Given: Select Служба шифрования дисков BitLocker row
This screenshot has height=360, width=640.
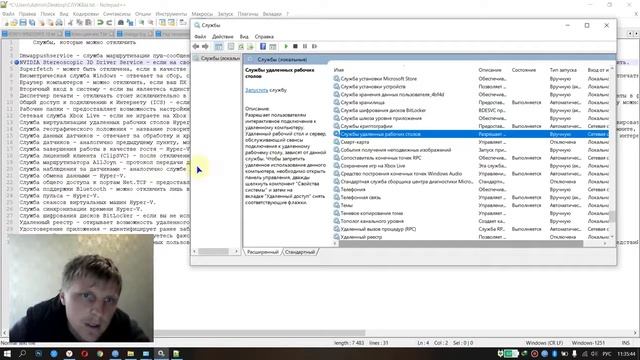Looking at the screenshot, I should pos(471,110).
